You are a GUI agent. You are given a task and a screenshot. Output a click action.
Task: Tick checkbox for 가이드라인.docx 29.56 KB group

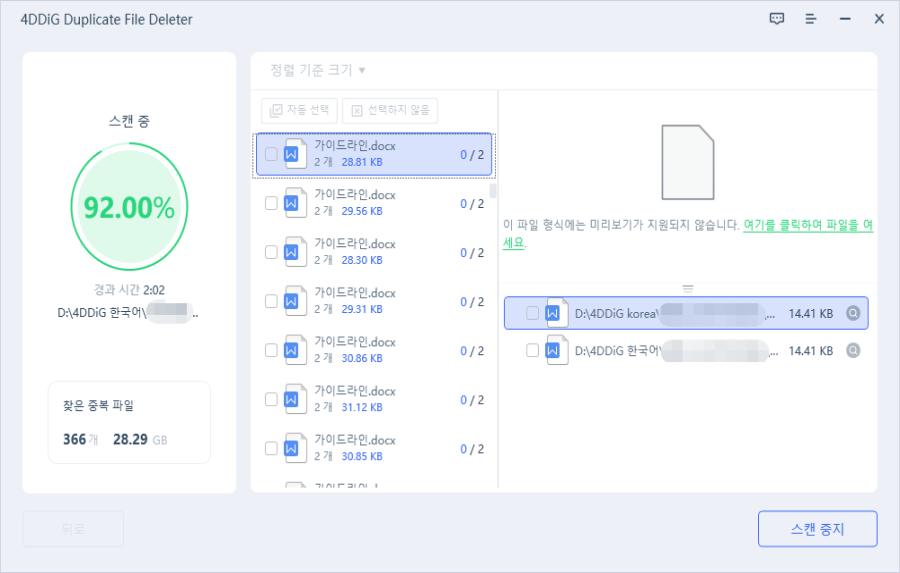point(271,203)
